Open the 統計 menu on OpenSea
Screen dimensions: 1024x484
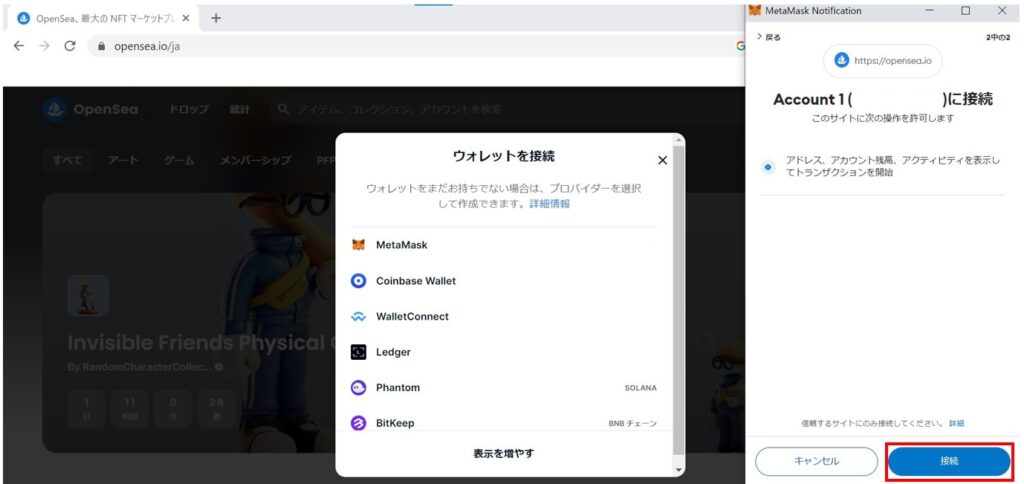239,109
